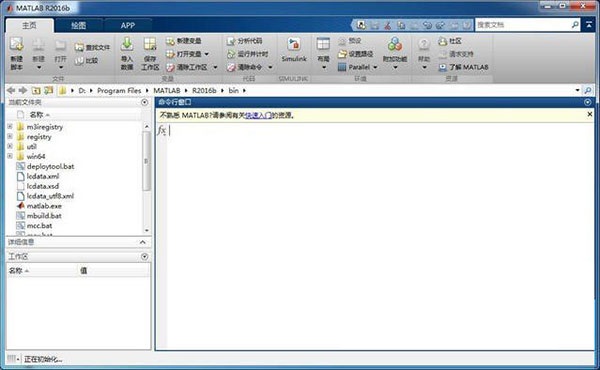Click 社区 (Community) button
The image size is (600, 370).
coord(450,41)
